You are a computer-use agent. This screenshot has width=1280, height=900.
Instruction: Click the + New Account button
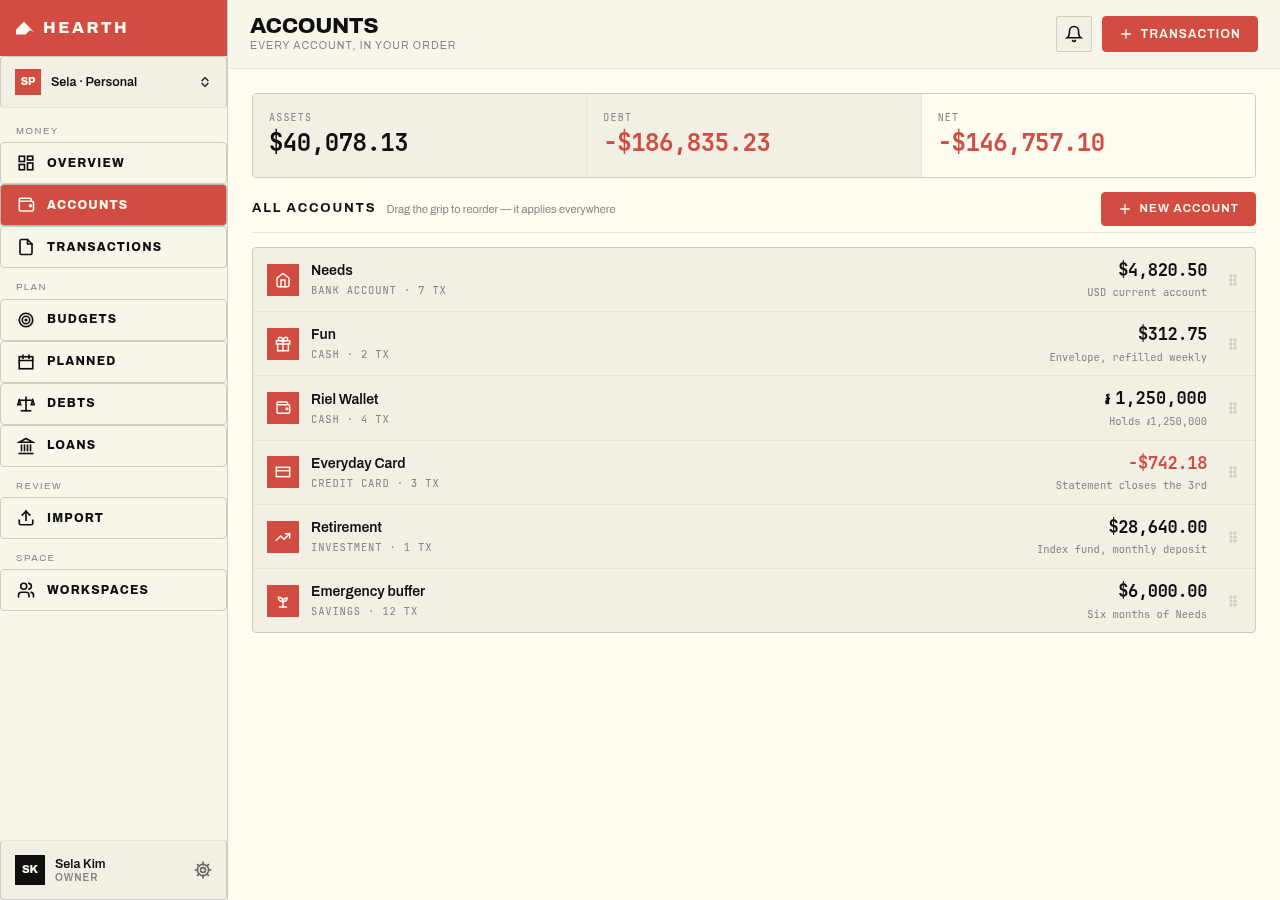pos(1178,209)
